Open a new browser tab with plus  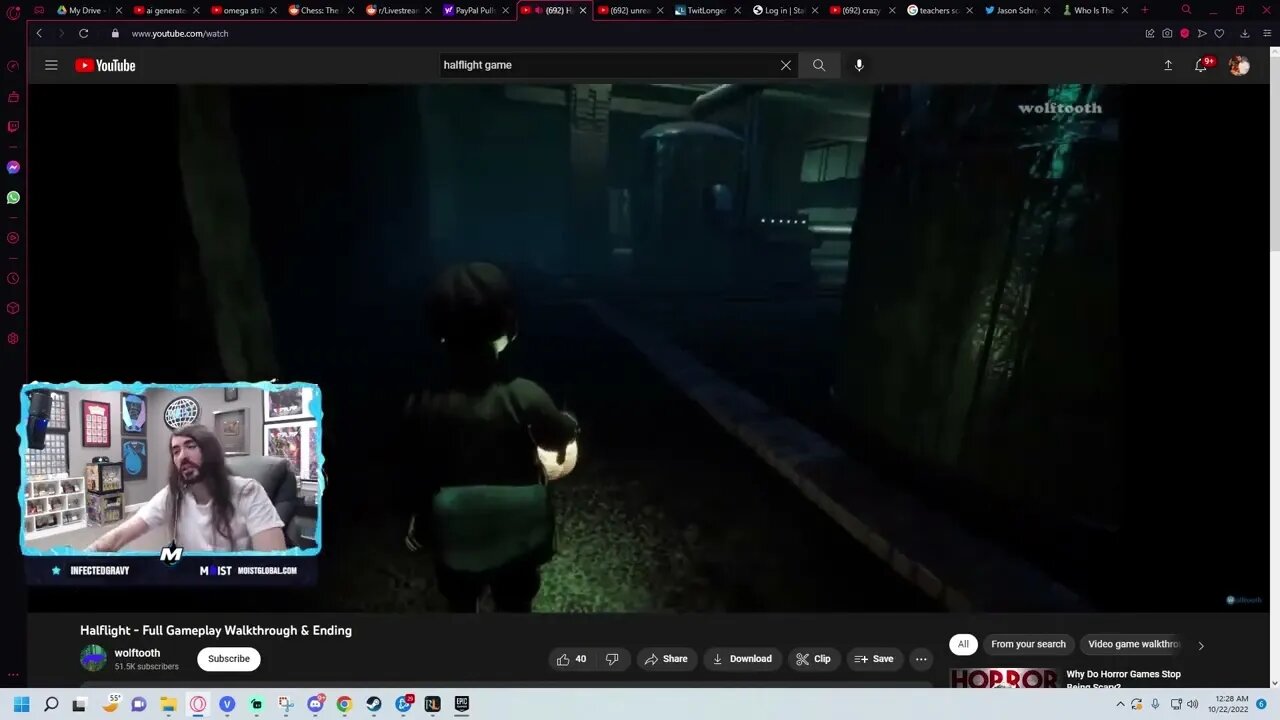point(1145,10)
